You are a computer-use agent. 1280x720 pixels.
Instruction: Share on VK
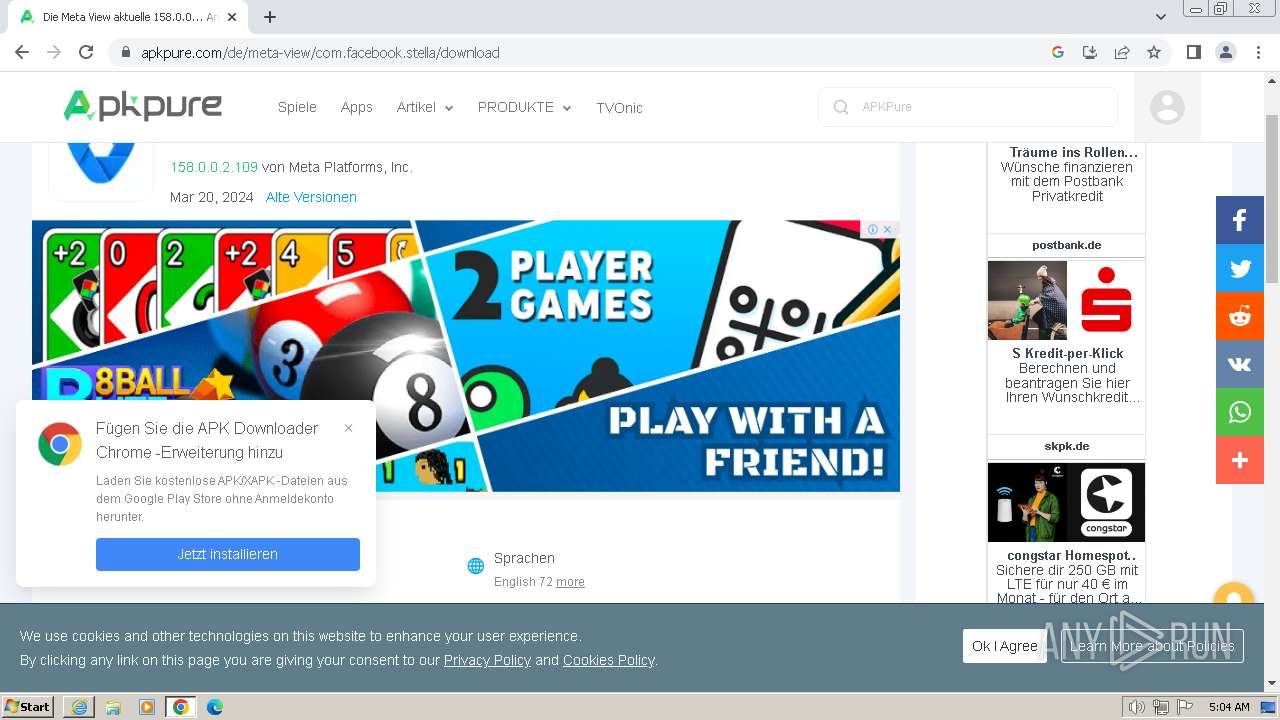coord(1240,364)
